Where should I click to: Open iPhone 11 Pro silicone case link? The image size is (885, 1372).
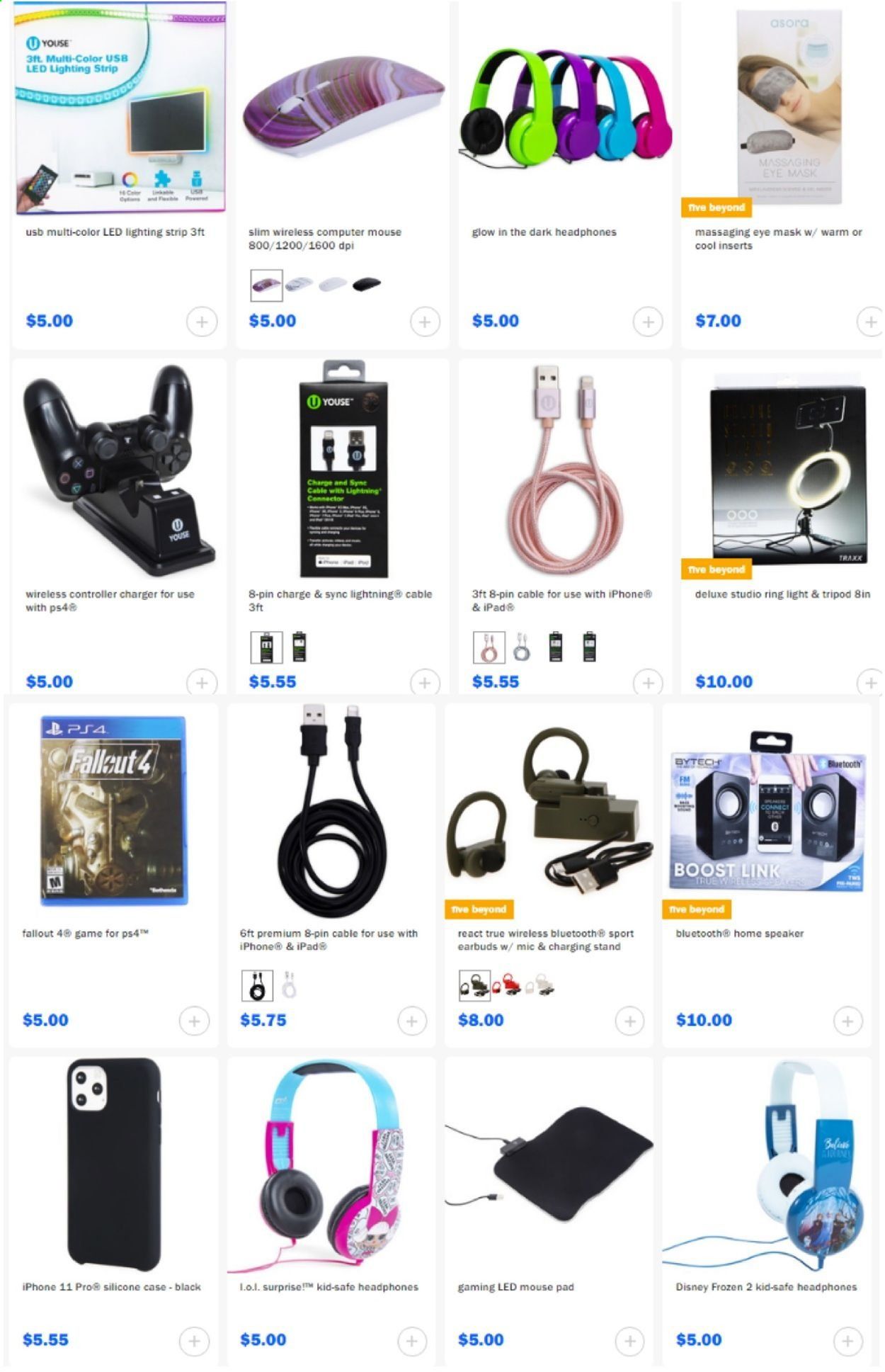[112, 1286]
